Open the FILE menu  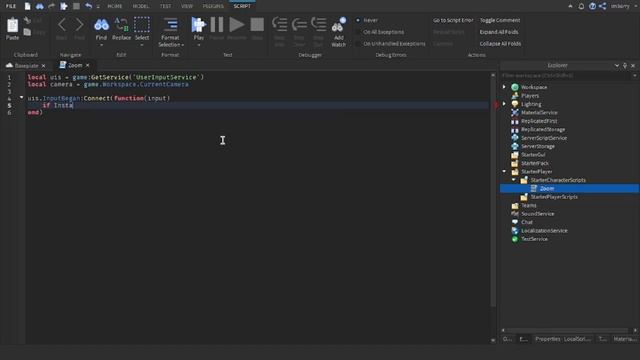11,6
